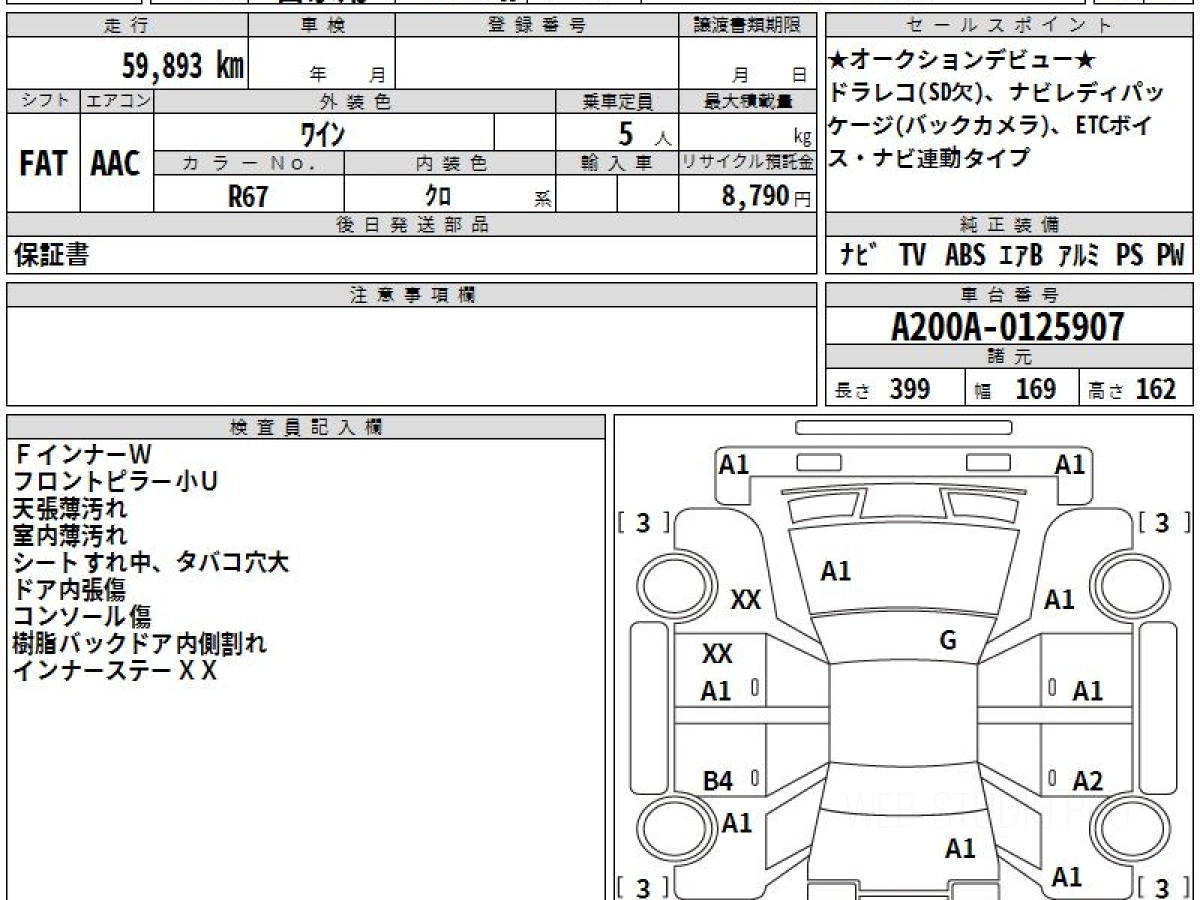Click the 5 人 seating capacity value

[645, 132]
